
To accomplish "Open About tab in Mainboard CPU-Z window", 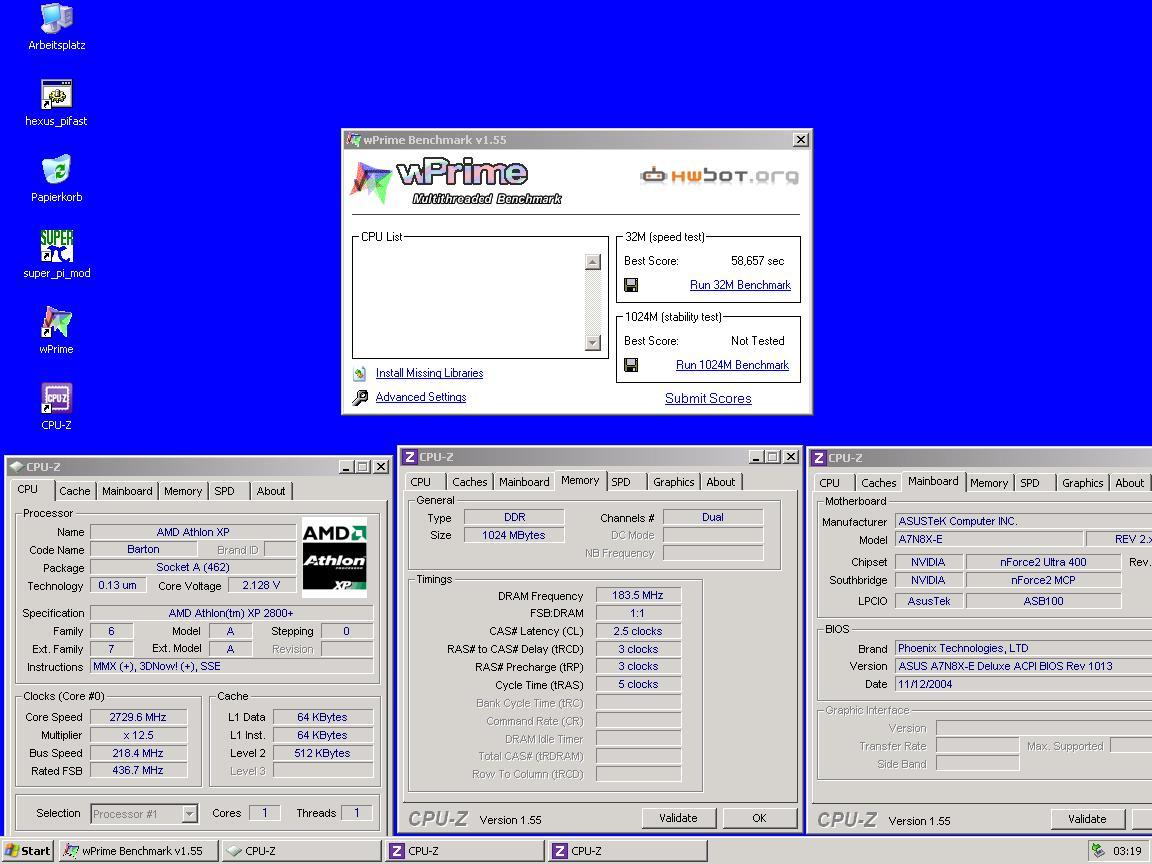I will 1129,483.
